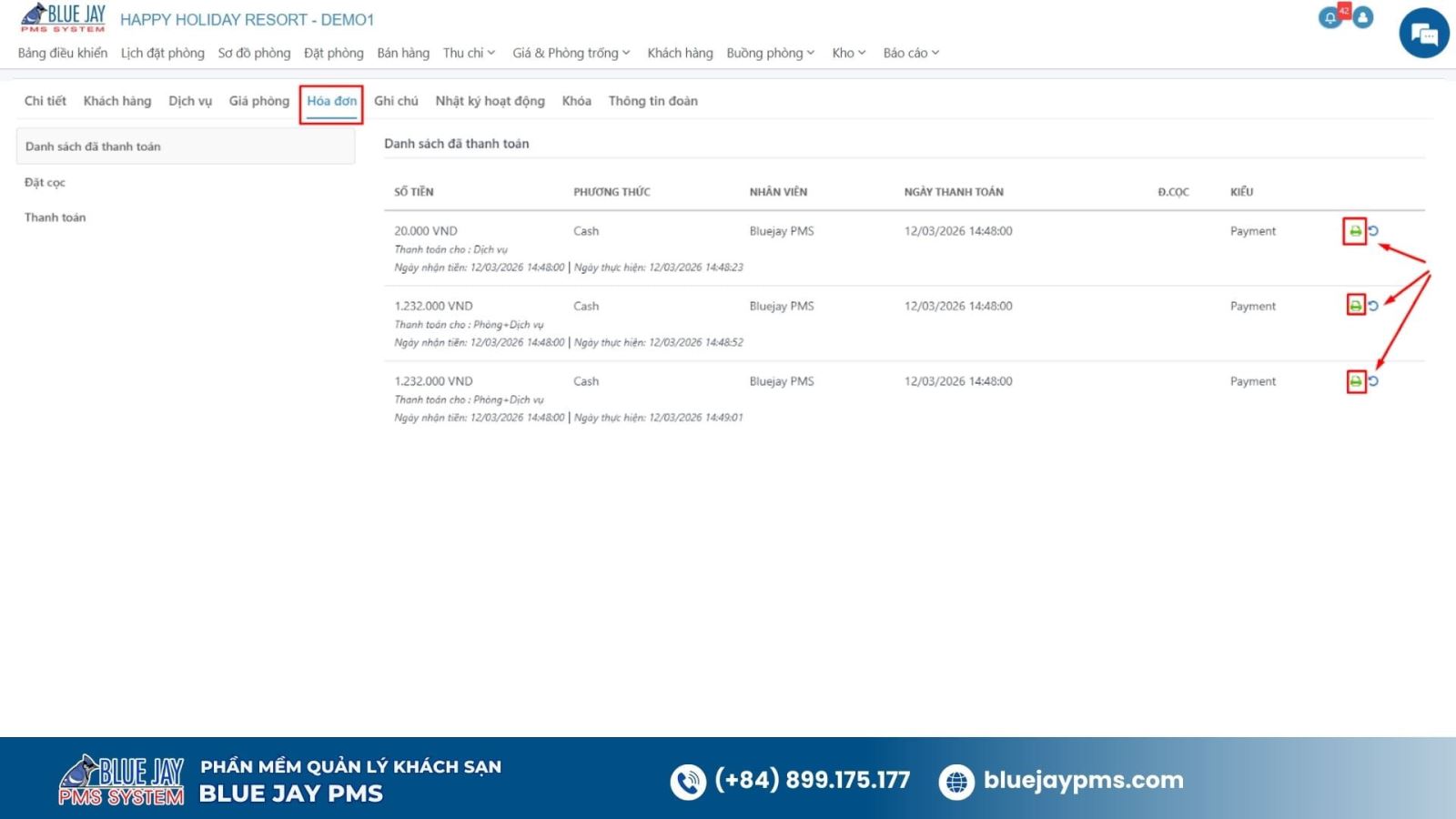Open the notification bell icon
The image size is (1456, 819).
click(x=1330, y=17)
